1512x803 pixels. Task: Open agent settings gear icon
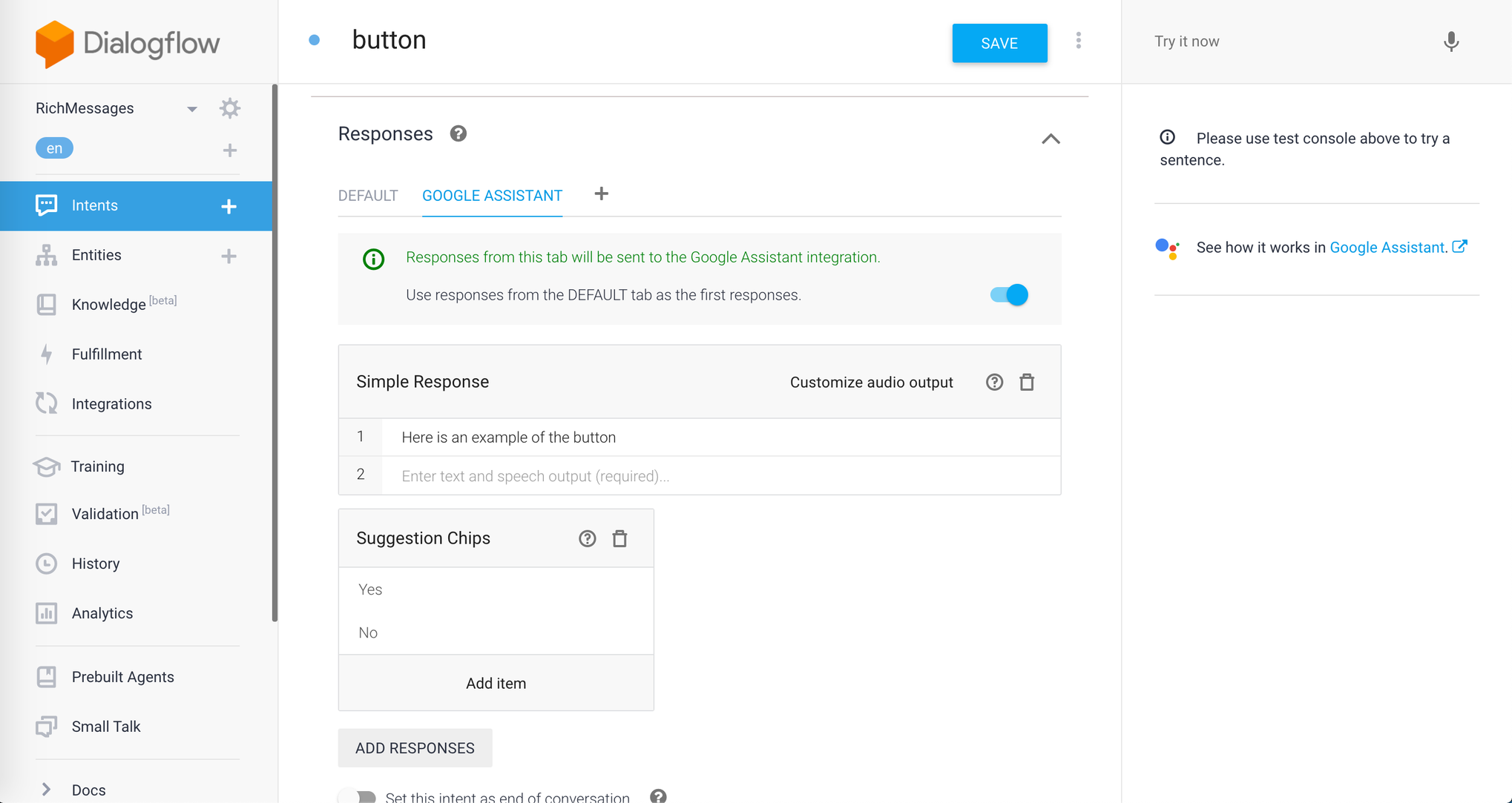(x=230, y=108)
